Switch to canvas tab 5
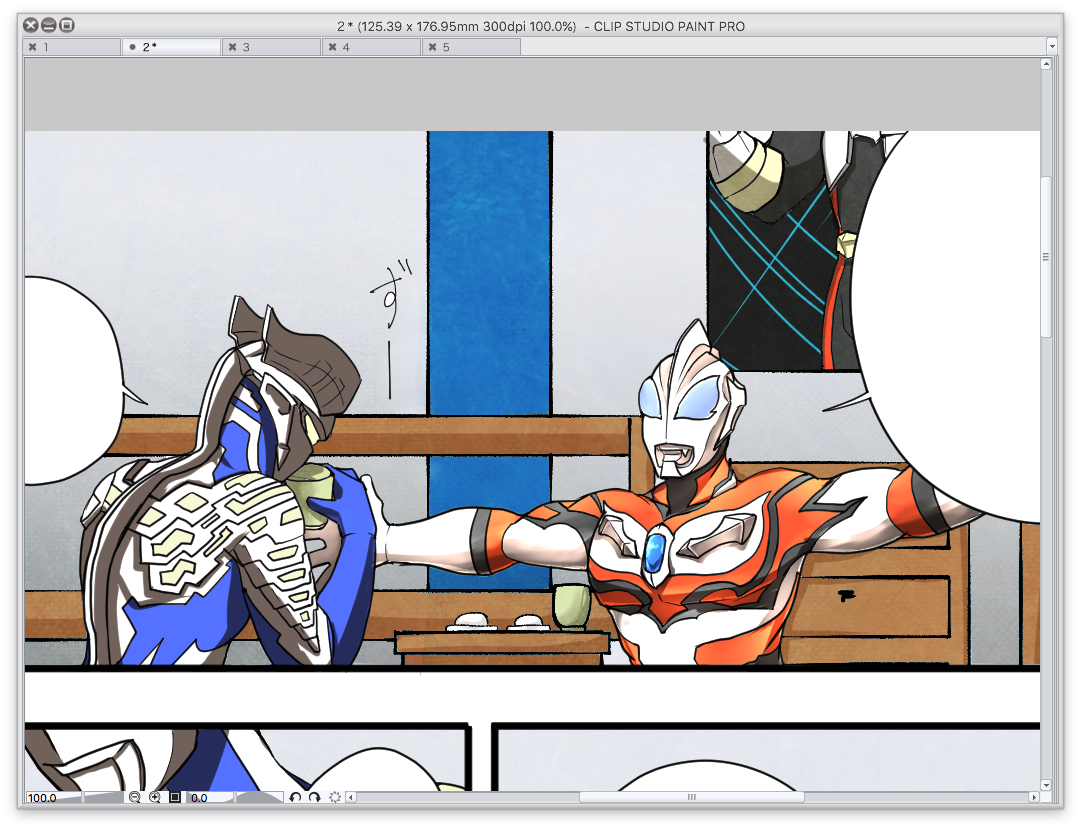Viewport: 1081px width, 830px height. pos(472,47)
